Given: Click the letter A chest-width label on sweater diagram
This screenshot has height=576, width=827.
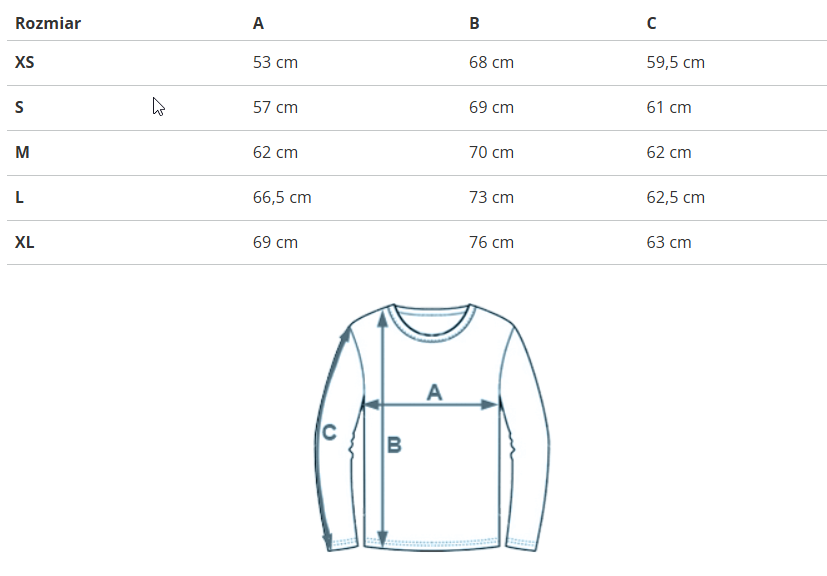Looking at the screenshot, I should (x=434, y=392).
